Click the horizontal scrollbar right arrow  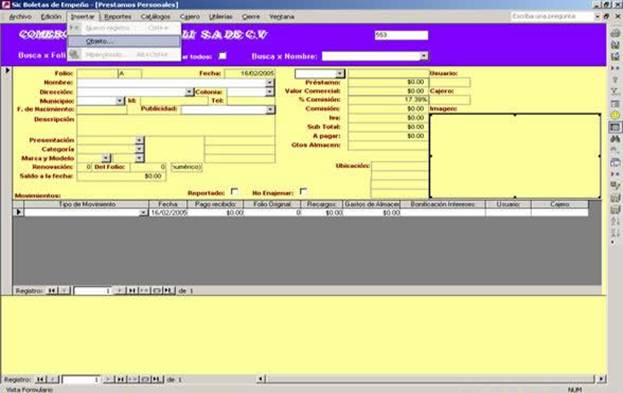pos(601,379)
